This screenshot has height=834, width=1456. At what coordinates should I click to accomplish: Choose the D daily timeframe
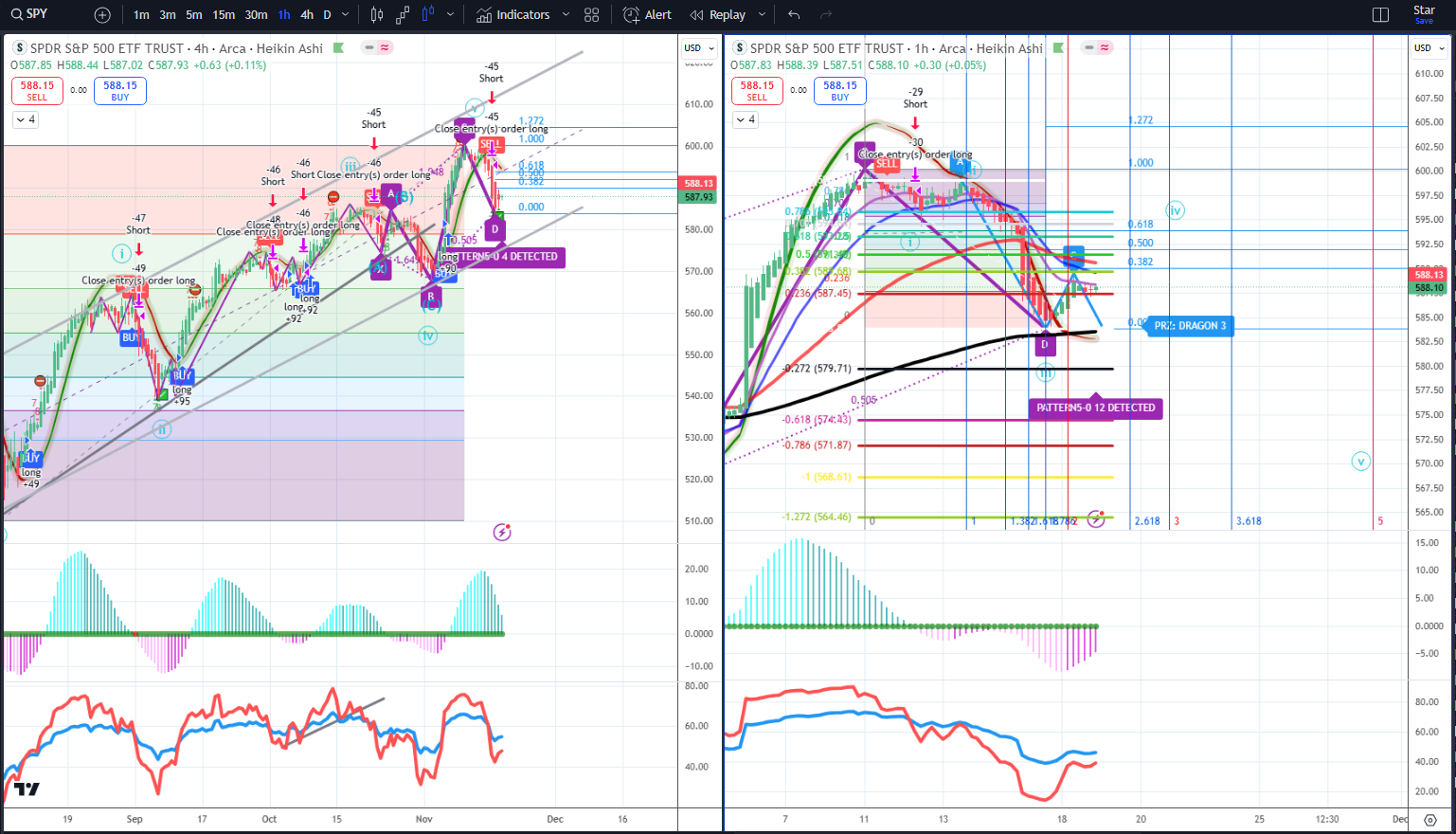tap(328, 15)
